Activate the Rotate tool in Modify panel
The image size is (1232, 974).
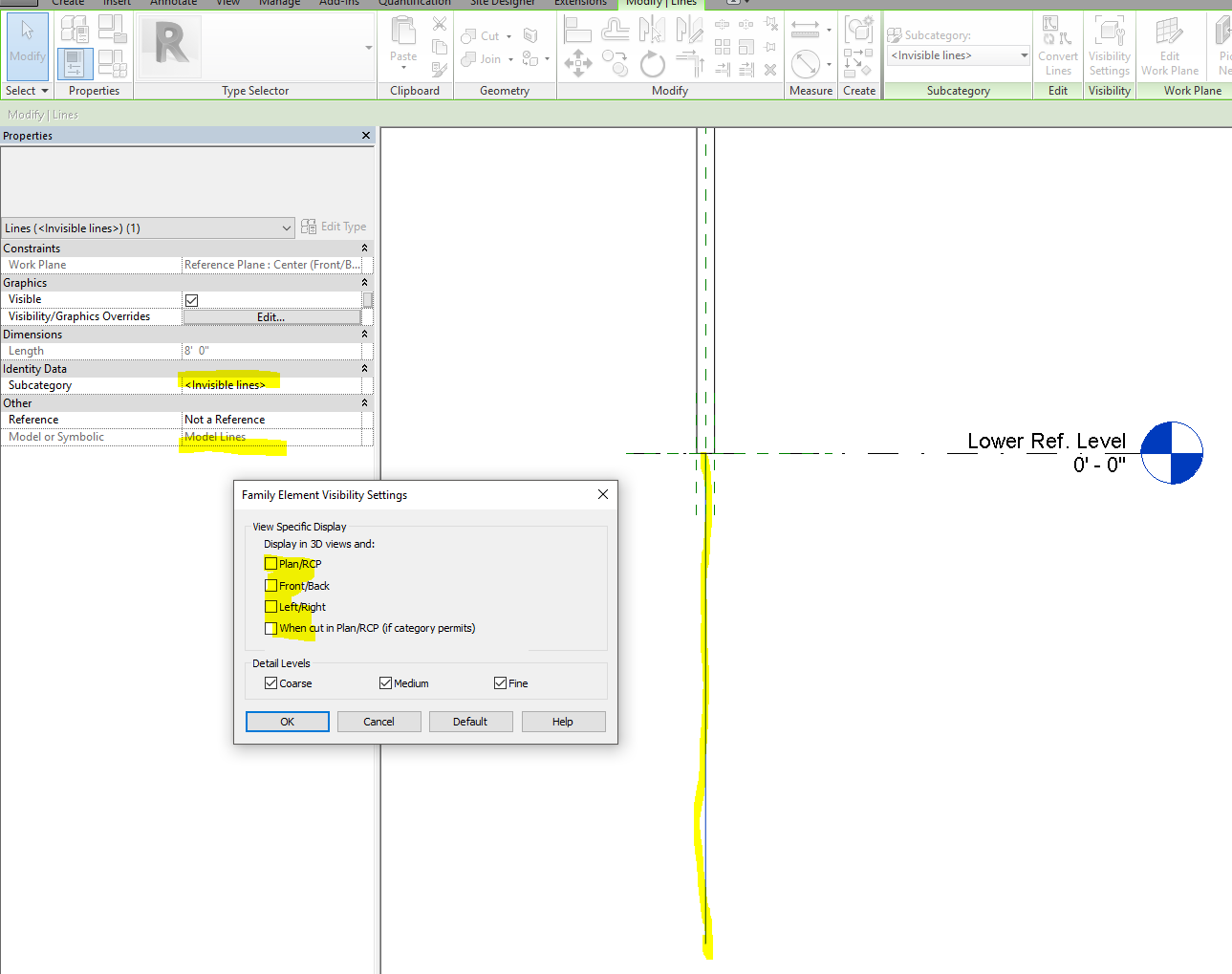(651, 64)
